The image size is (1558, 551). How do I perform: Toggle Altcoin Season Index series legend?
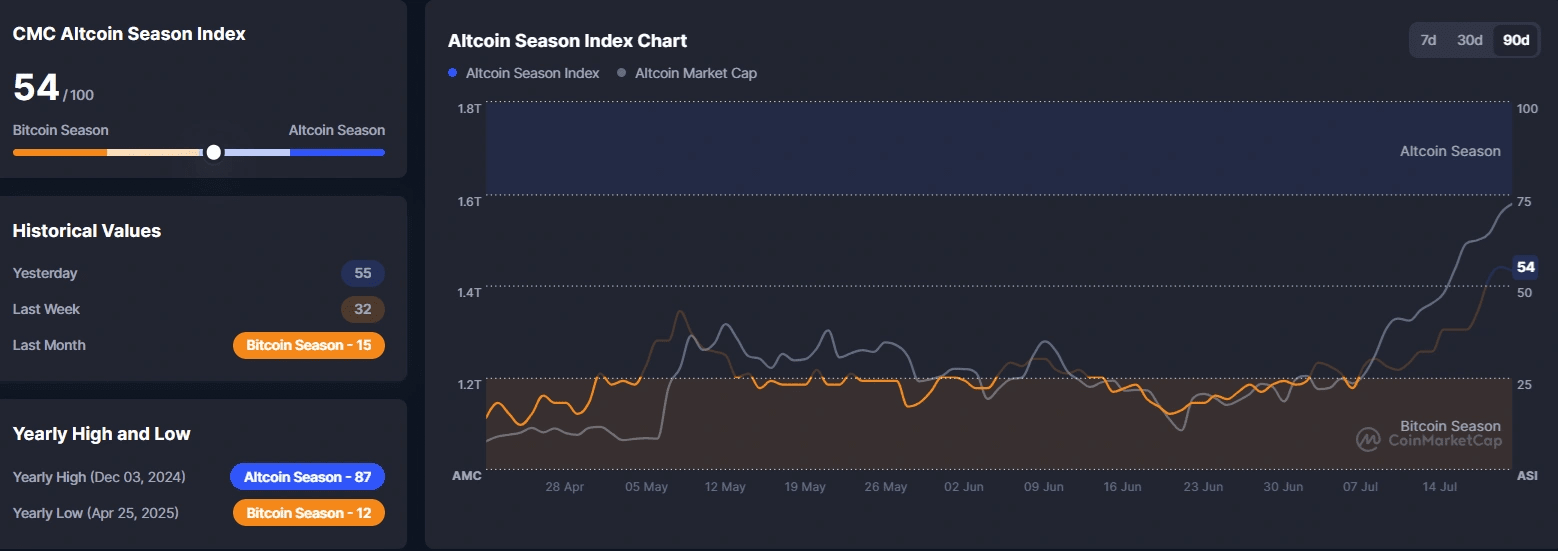click(524, 73)
